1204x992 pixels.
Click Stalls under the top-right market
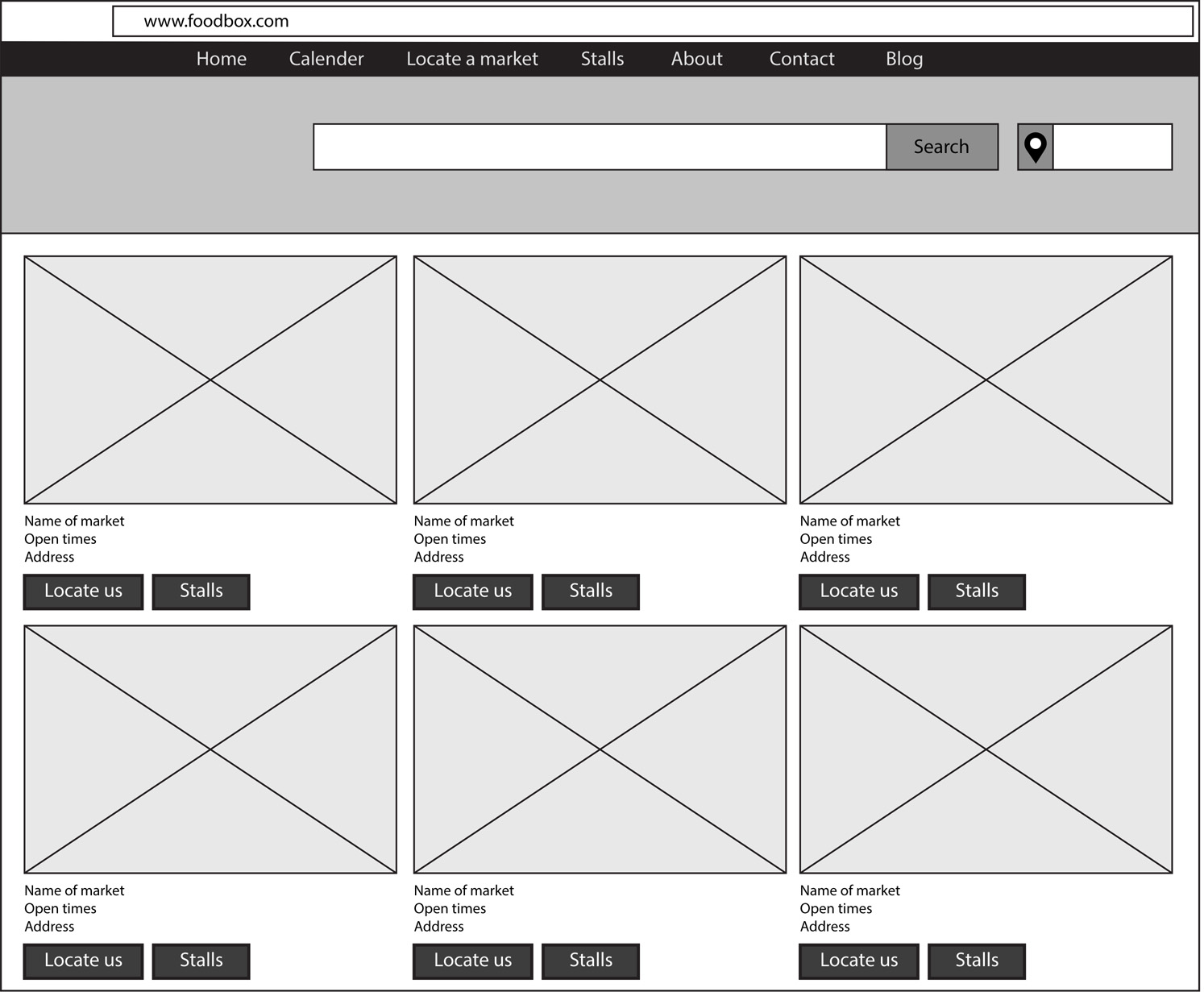[x=977, y=591]
